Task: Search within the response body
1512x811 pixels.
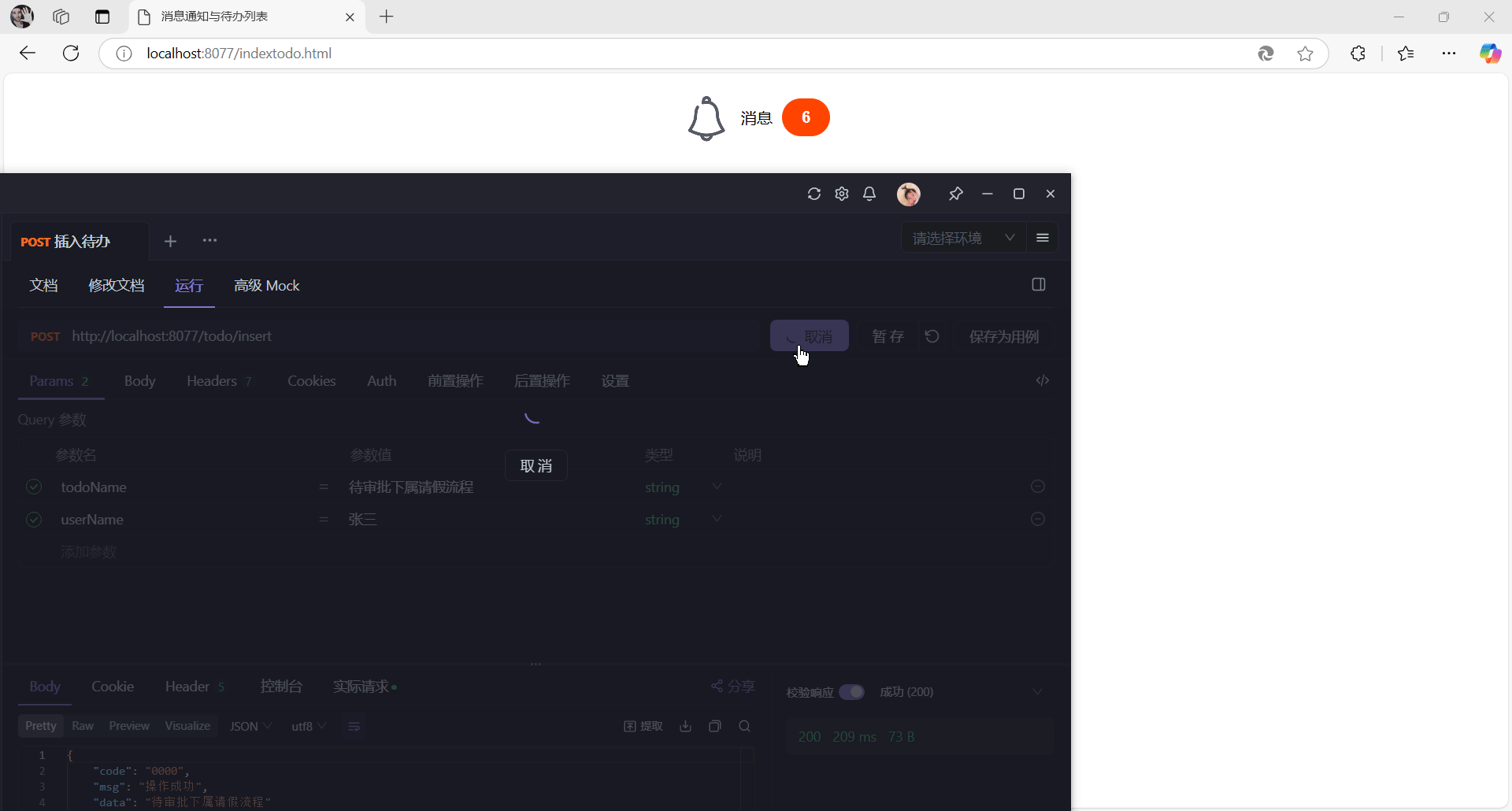Action: click(x=744, y=726)
